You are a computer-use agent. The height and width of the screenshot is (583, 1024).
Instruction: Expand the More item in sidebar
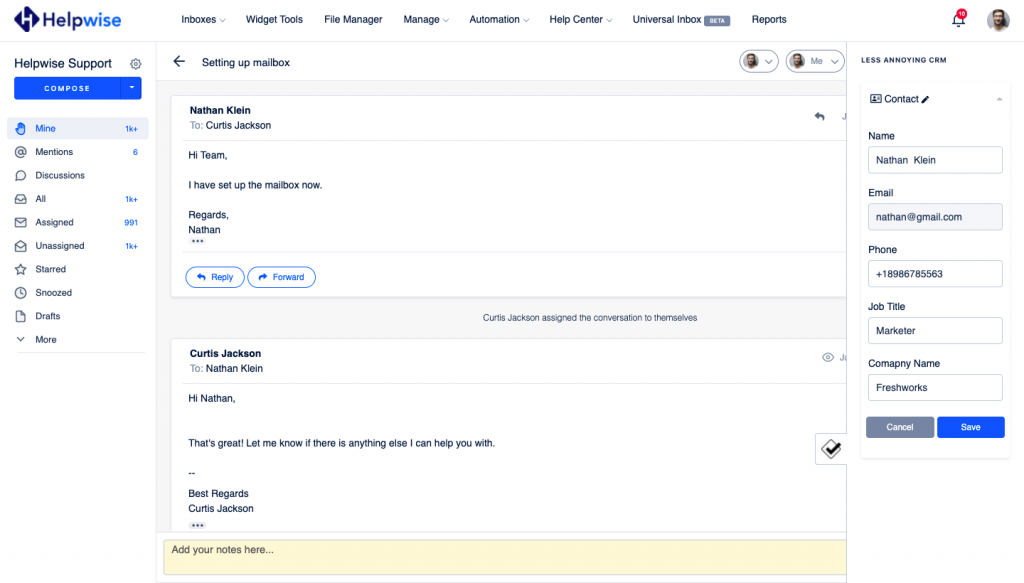pyautogui.click(x=46, y=340)
